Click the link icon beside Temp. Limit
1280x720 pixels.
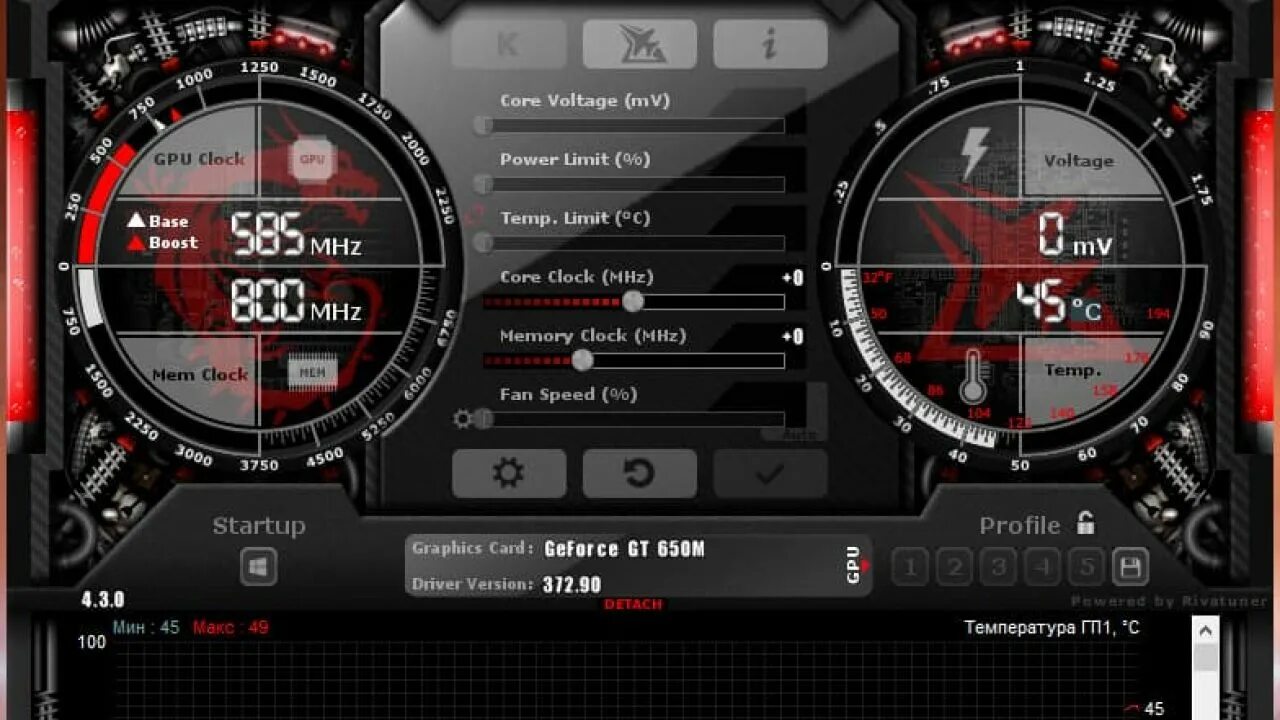pyautogui.click(x=476, y=214)
